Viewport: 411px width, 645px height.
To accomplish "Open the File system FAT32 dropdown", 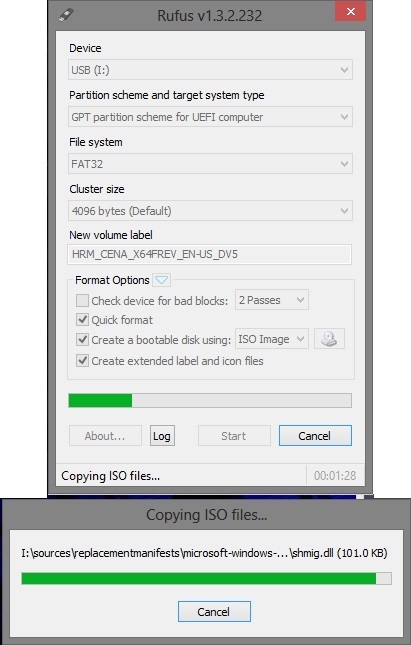I will (x=210, y=164).
